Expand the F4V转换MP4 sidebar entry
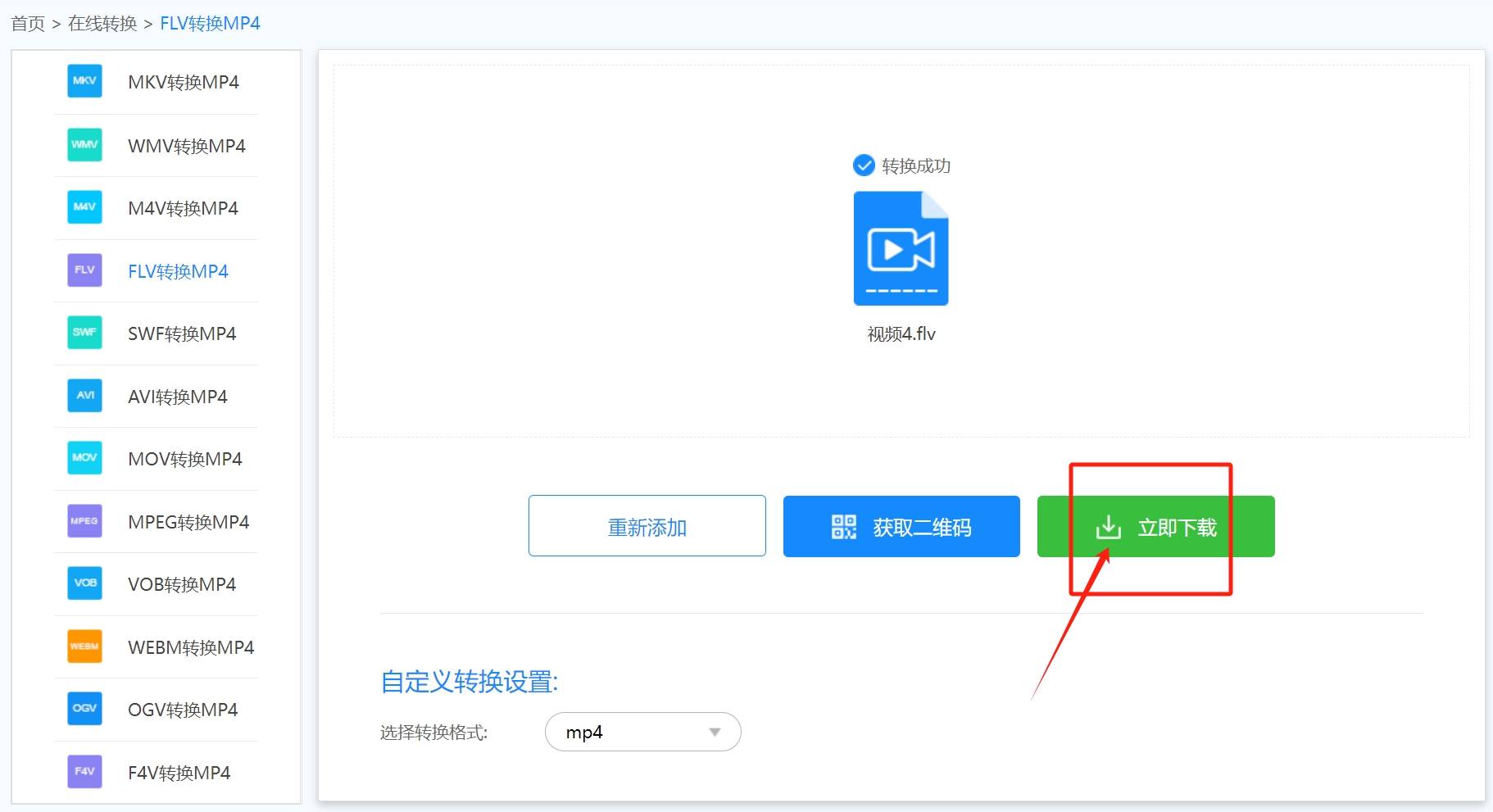 [x=84, y=771]
